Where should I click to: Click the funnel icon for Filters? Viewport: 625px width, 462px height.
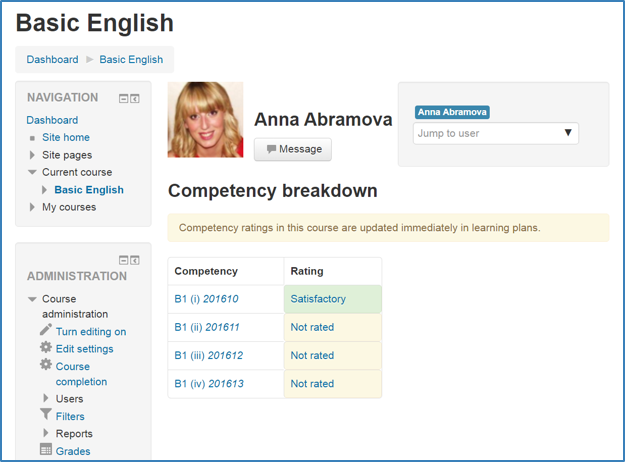point(46,415)
